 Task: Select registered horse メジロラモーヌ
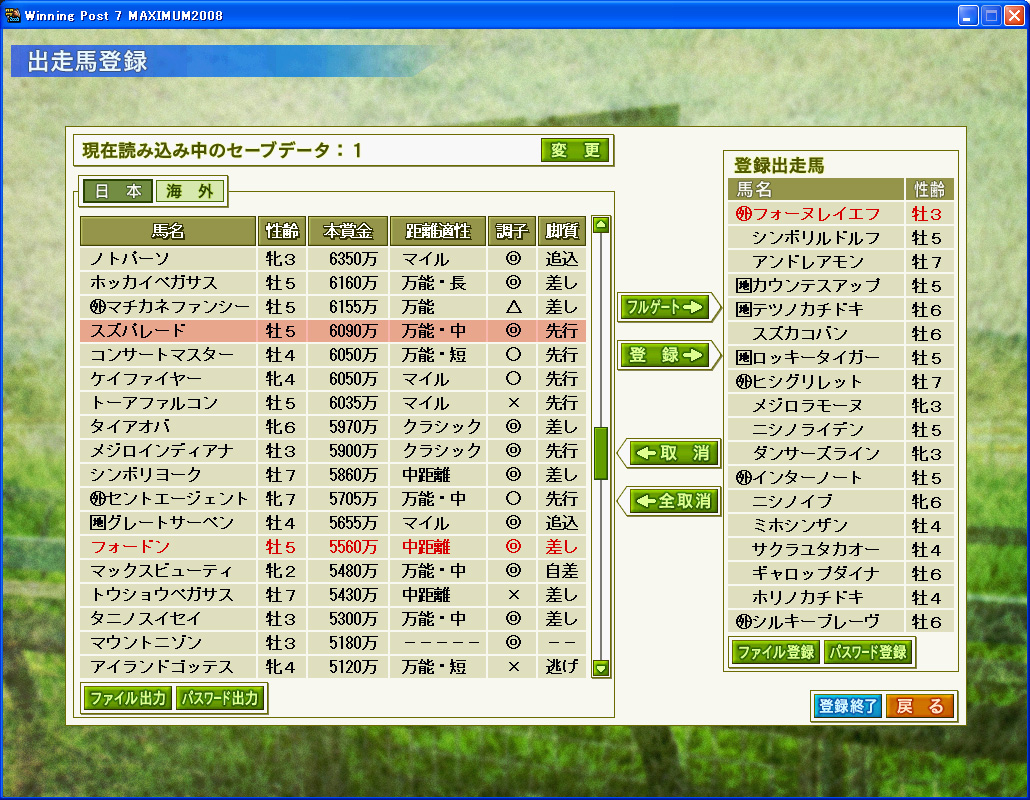(841, 406)
